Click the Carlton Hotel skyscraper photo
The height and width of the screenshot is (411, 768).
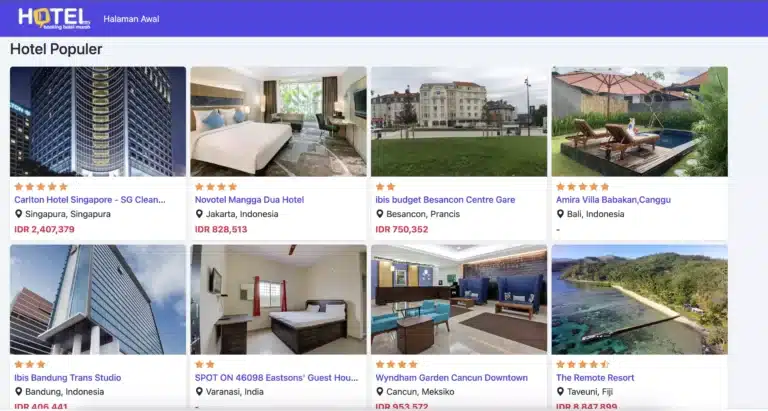coord(98,121)
